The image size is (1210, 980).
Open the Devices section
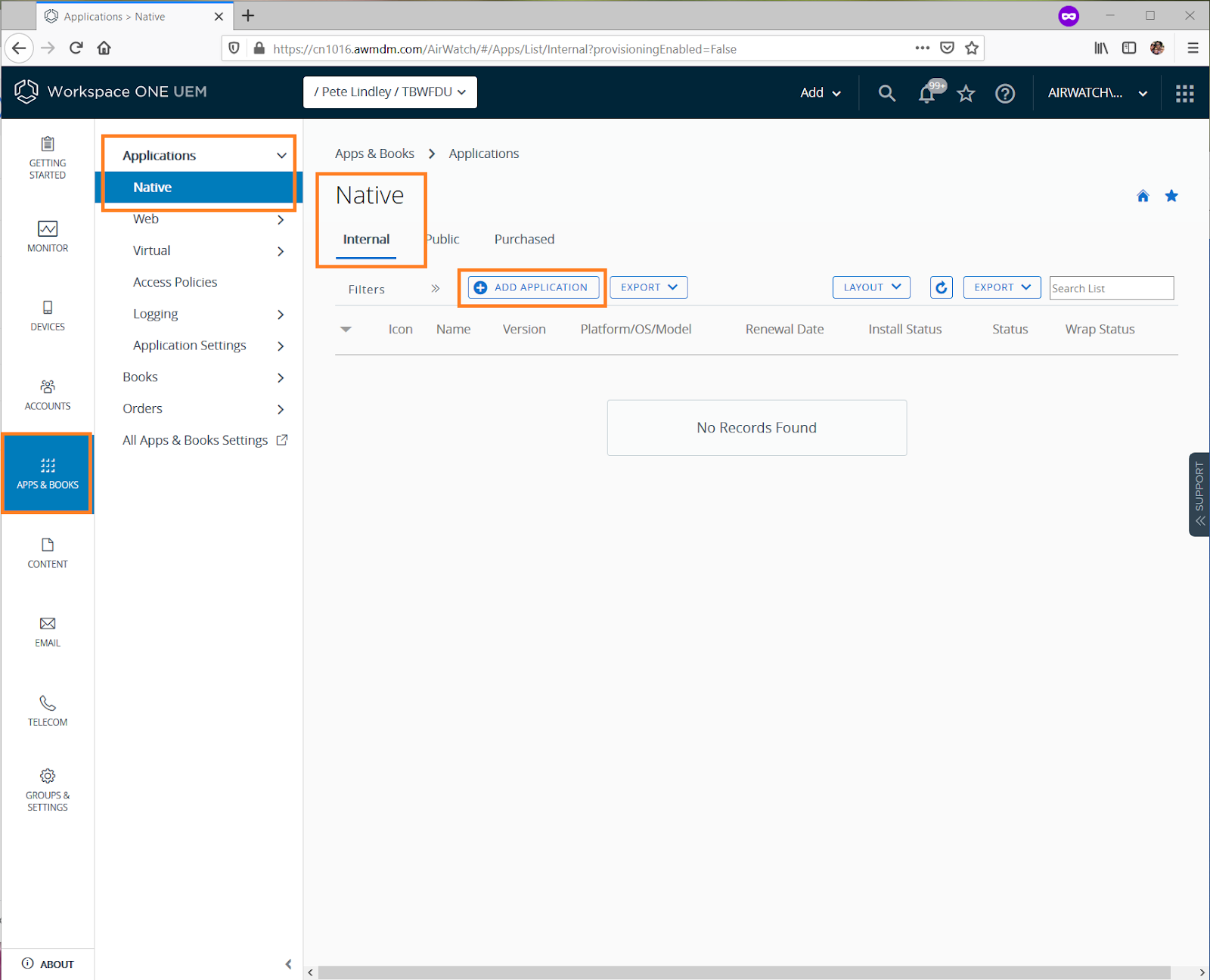pyautogui.click(x=48, y=316)
